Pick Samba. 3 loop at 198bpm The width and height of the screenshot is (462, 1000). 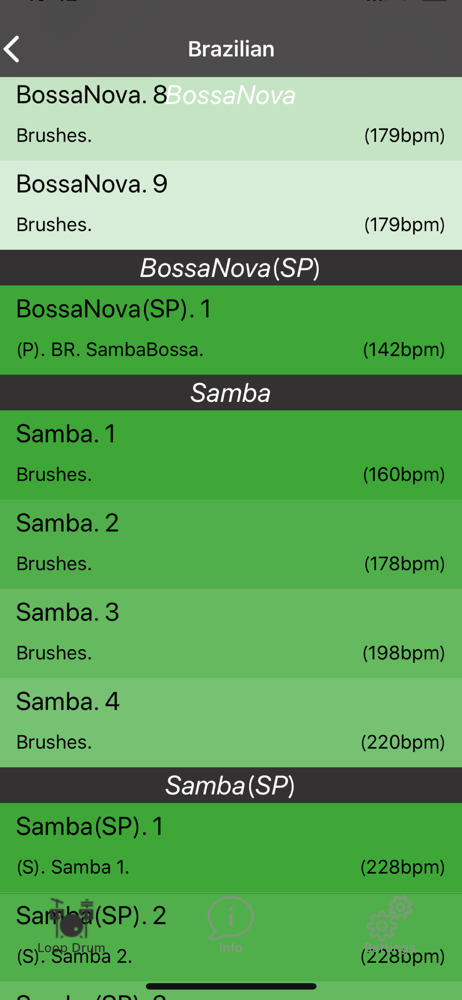231,633
